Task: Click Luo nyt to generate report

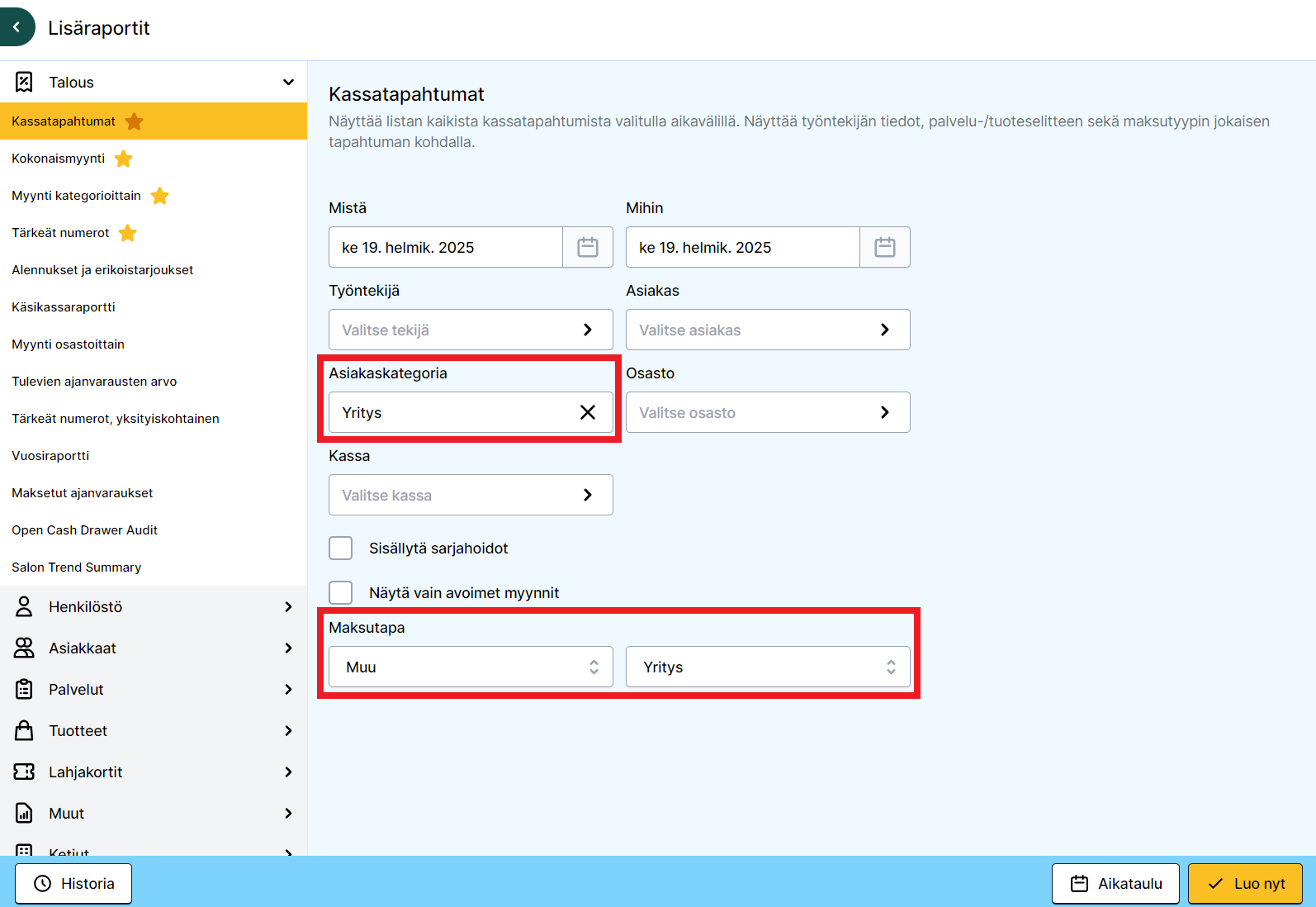Action: tap(1245, 884)
